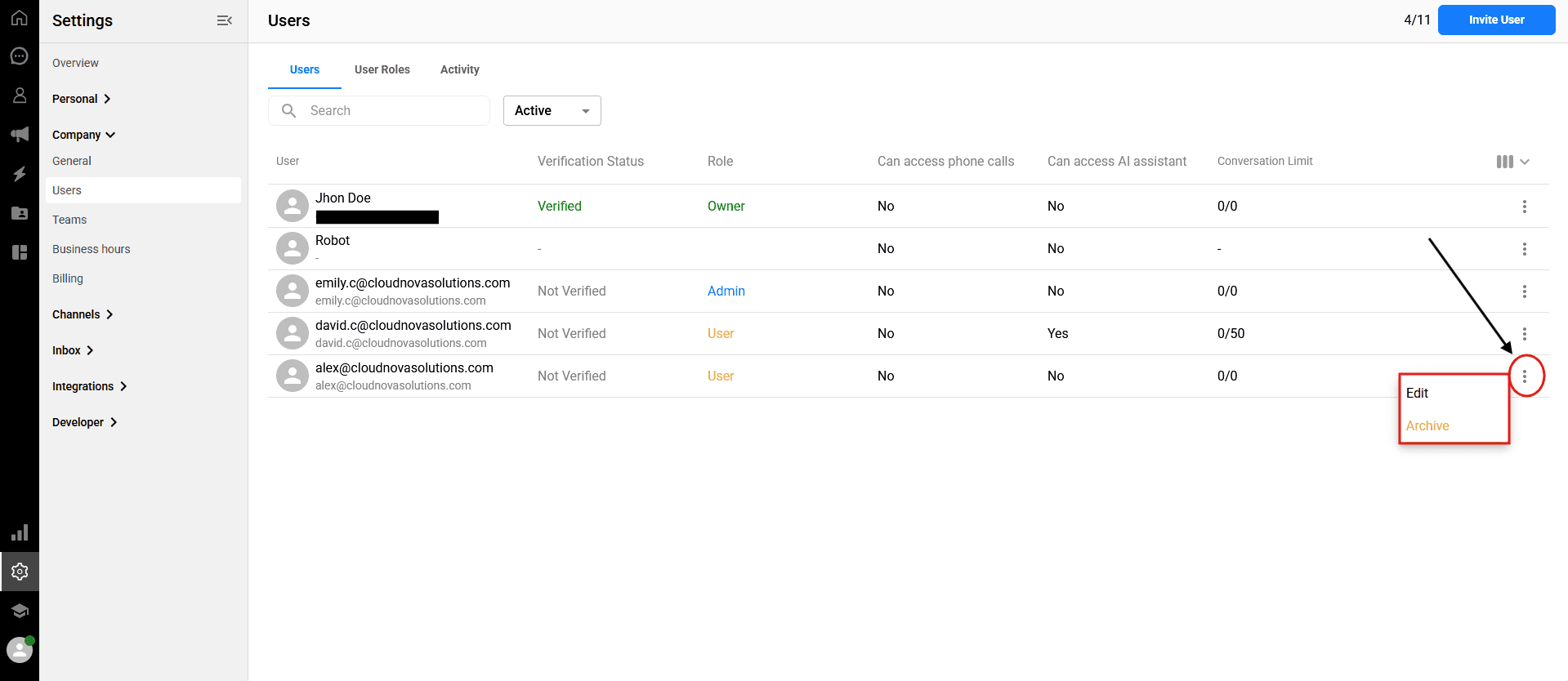This screenshot has width=1568, height=681.
Task: Switch to the User Roles tab
Action: pyautogui.click(x=382, y=69)
